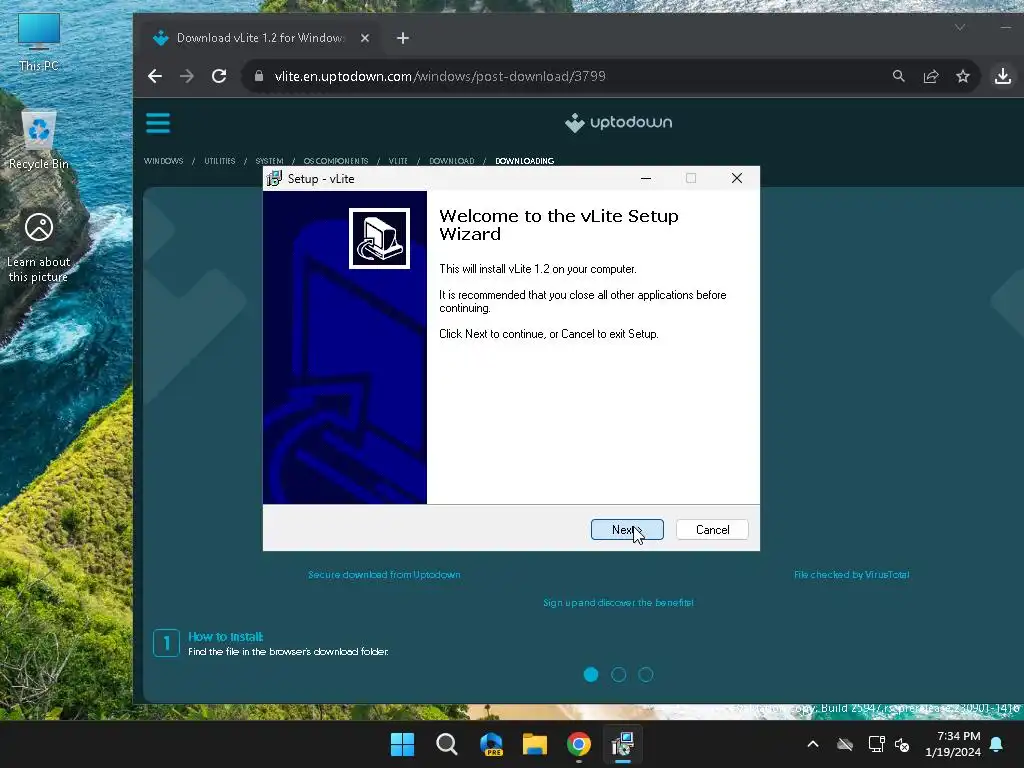Screen dimensions: 1024x768
Task: Click the vLite setup taskbar icon
Action: point(623,744)
